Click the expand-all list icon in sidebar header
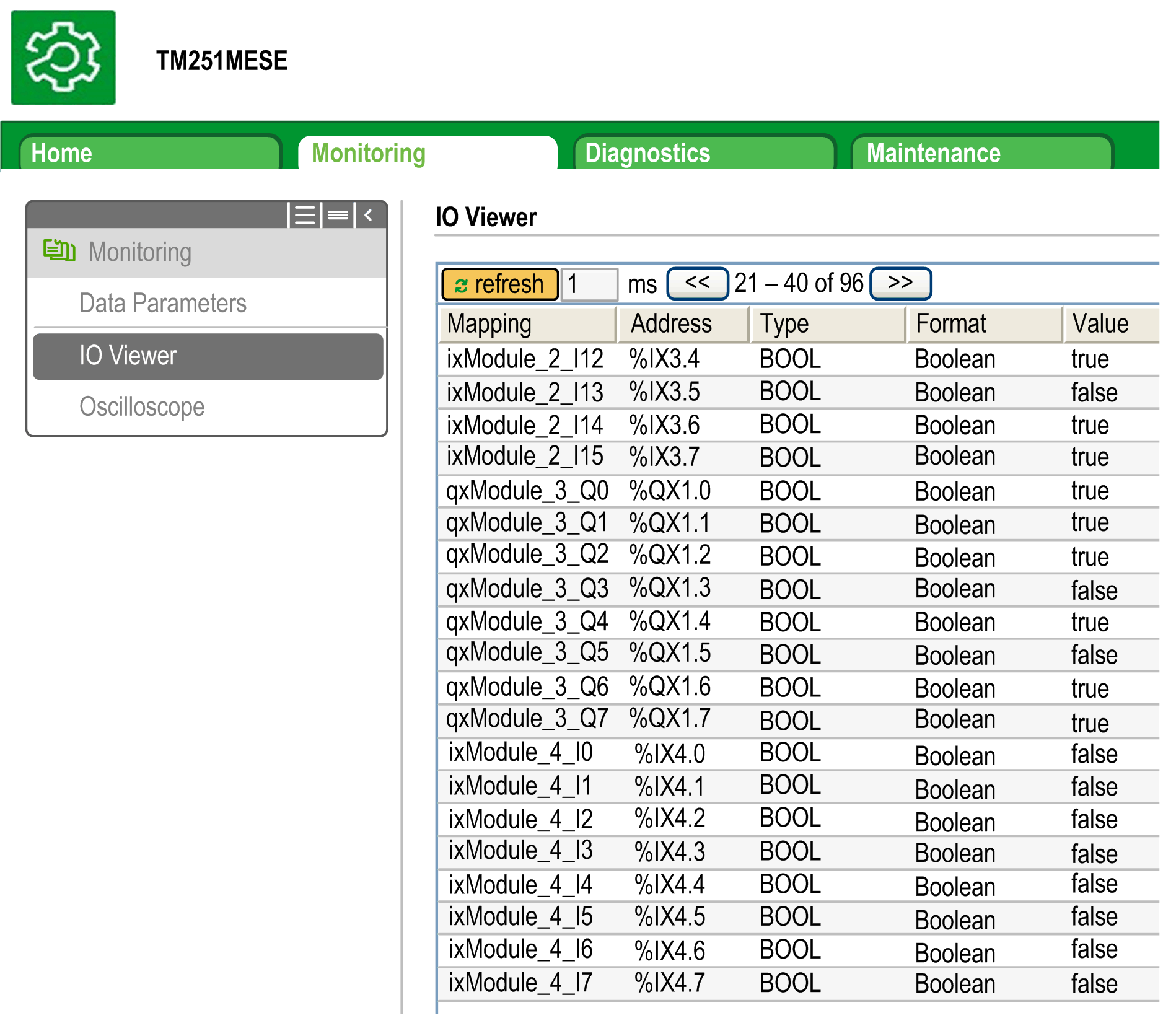The height and width of the screenshot is (1031, 1176). (304, 215)
